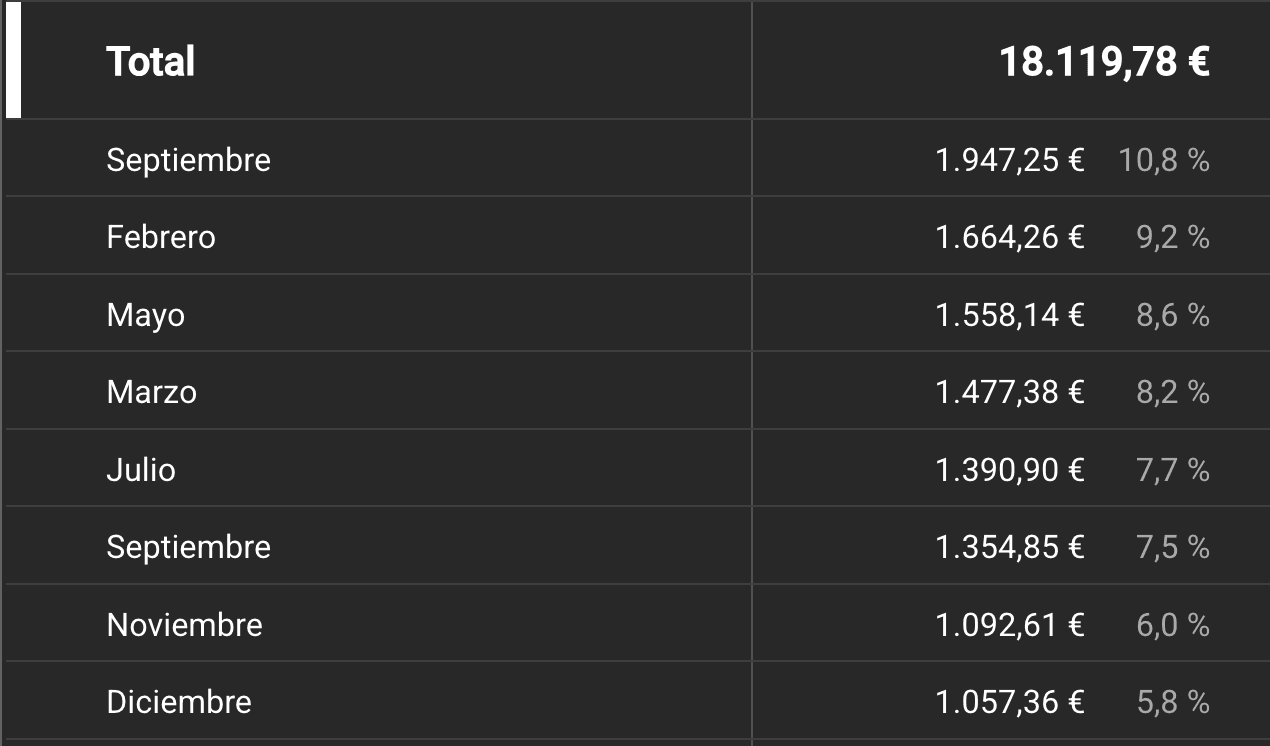Click the 10,8 % percentage
The height and width of the screenshot is (746, 1270).
[1164, 160]
